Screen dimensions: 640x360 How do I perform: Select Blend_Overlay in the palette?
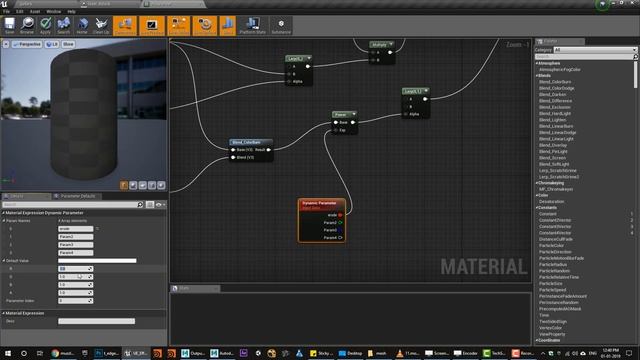553,145
